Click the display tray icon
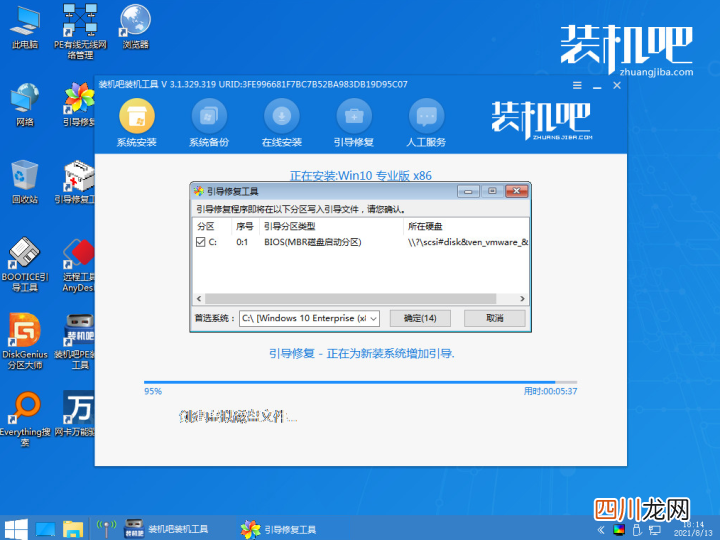The image size is (720, 540). 619,529
